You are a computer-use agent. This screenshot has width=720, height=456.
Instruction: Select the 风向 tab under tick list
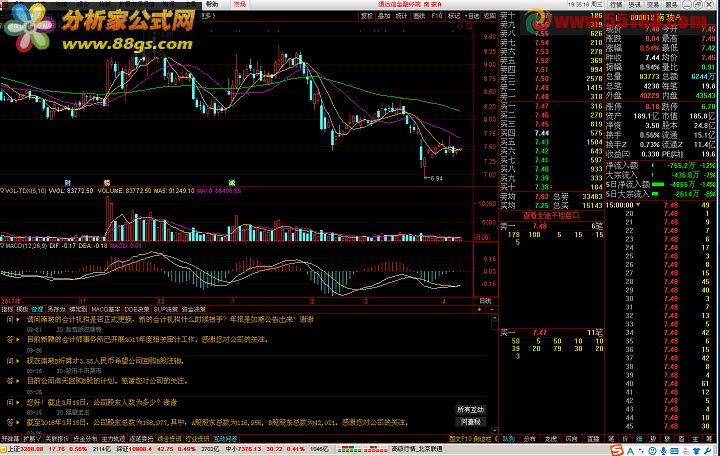572,439
